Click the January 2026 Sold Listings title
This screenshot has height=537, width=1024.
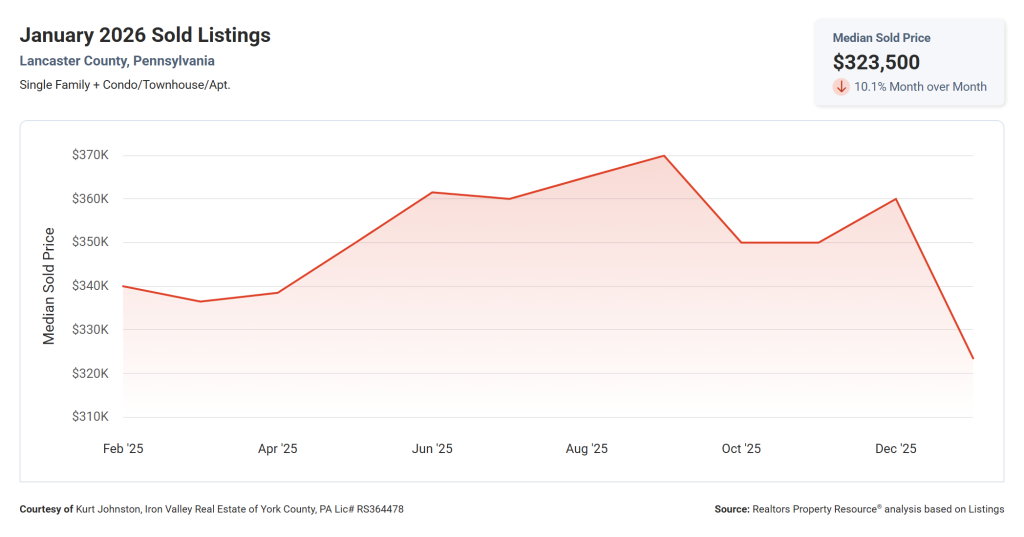pyautogui.click(x=145, y=35)
